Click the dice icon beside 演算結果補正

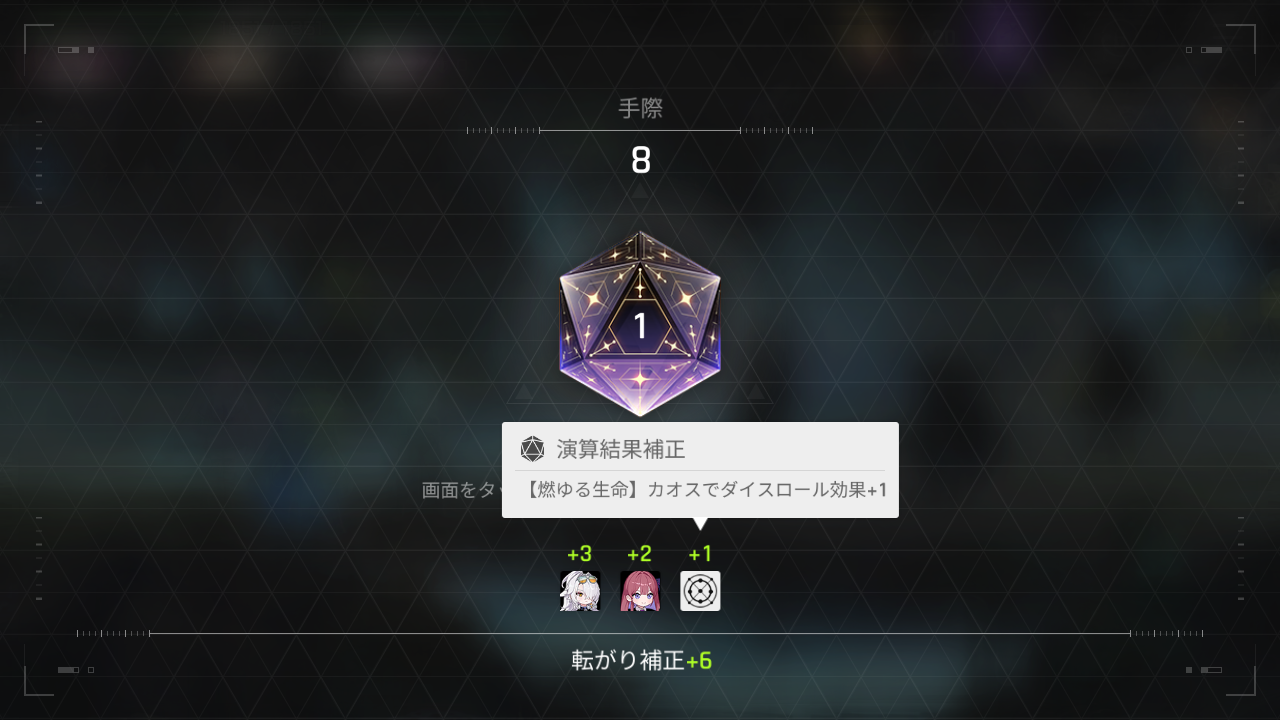pos(532,449)
